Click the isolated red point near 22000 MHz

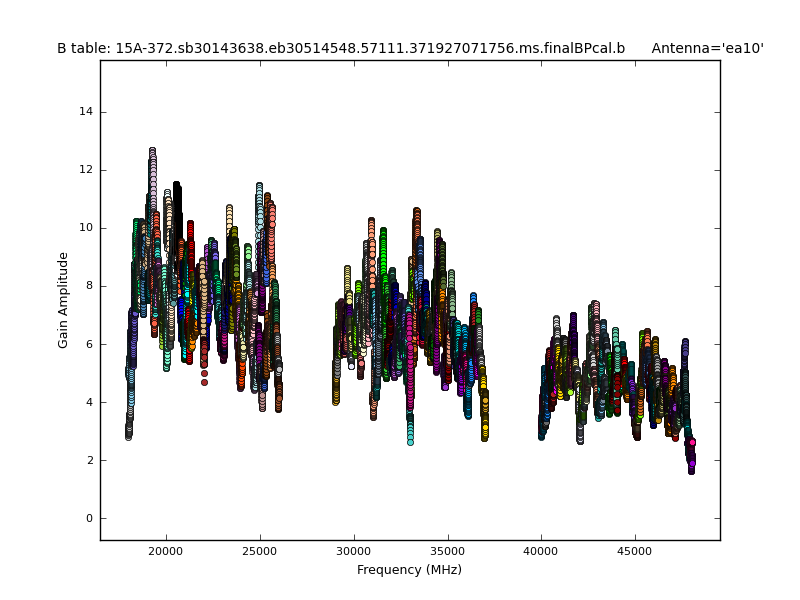[x=204, y=381]
